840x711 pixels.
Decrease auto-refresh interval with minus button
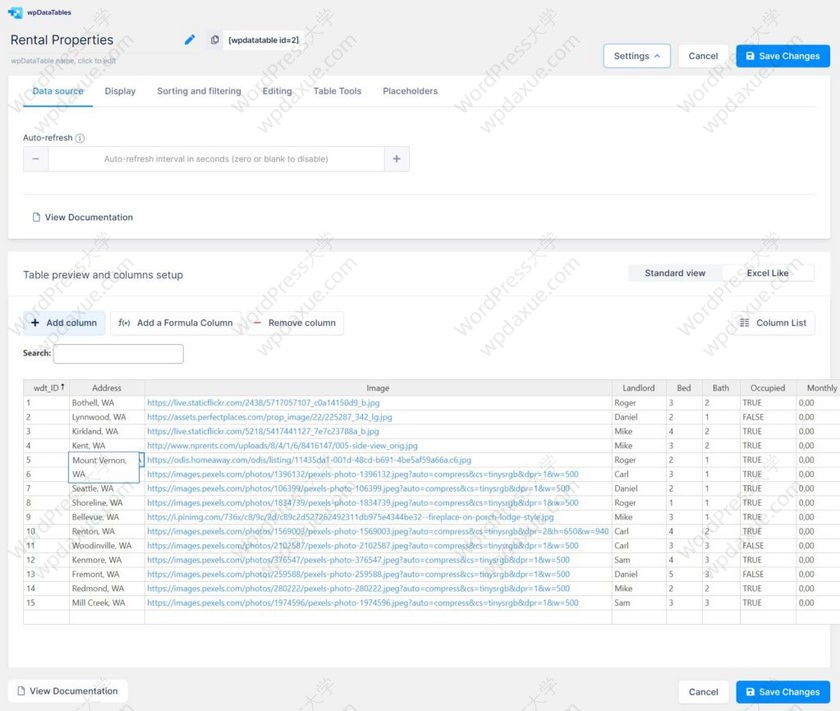pos(36,159)
